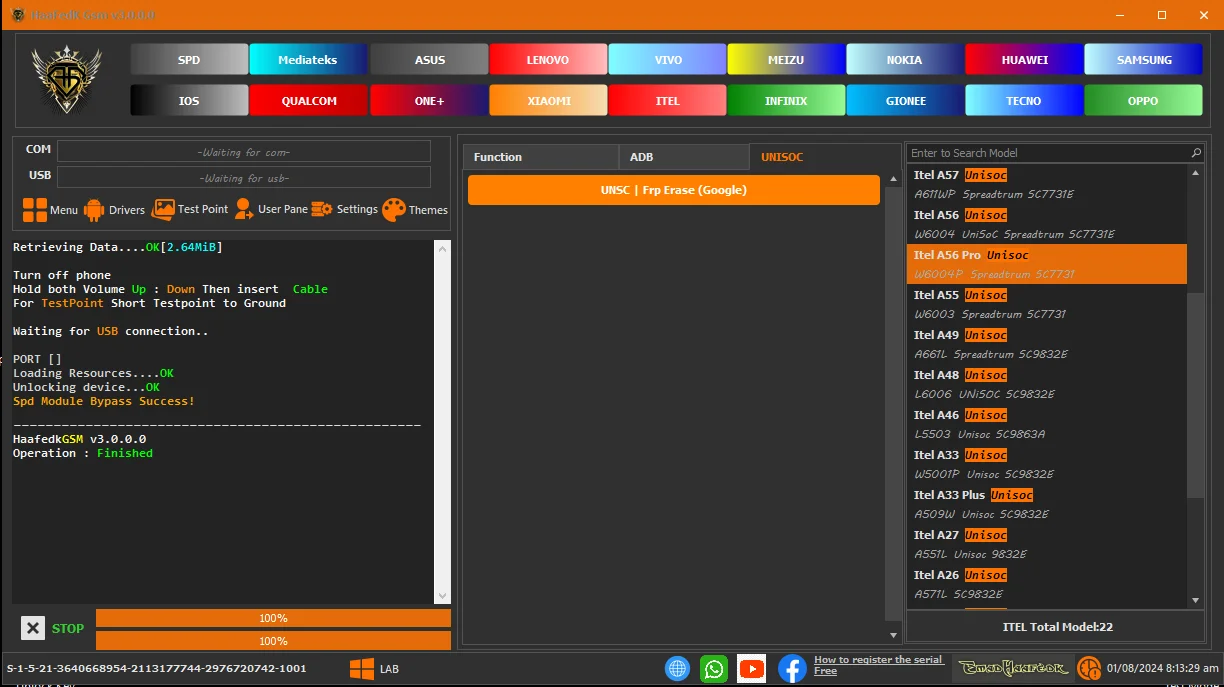The height and width of the screenshot is (687, 1224).
Task: Click the Emad Haafedk signature logo
Action: (x=1013, y=667)
